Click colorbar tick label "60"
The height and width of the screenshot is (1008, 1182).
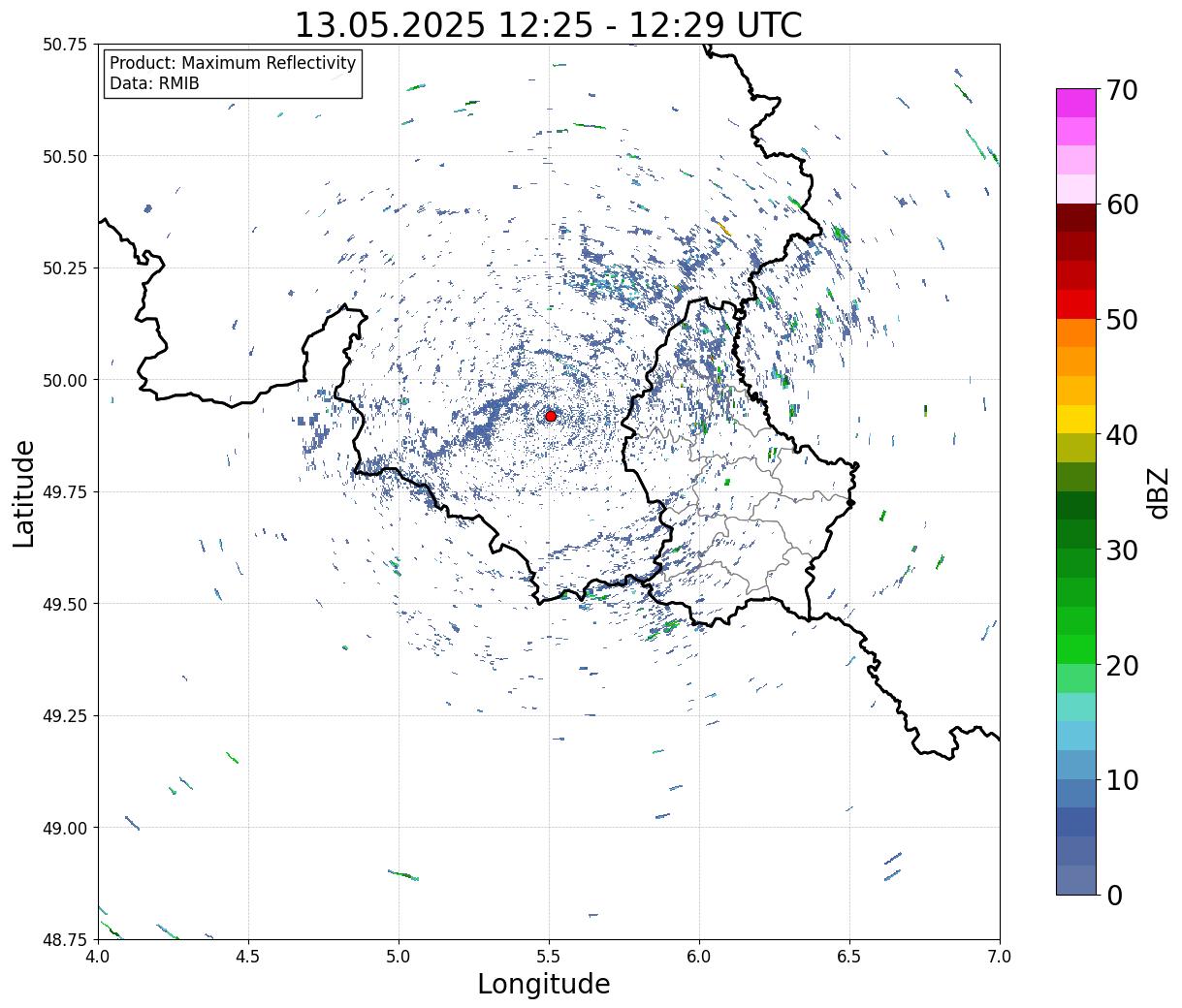pyautogui.click(x=1121, y=205)
